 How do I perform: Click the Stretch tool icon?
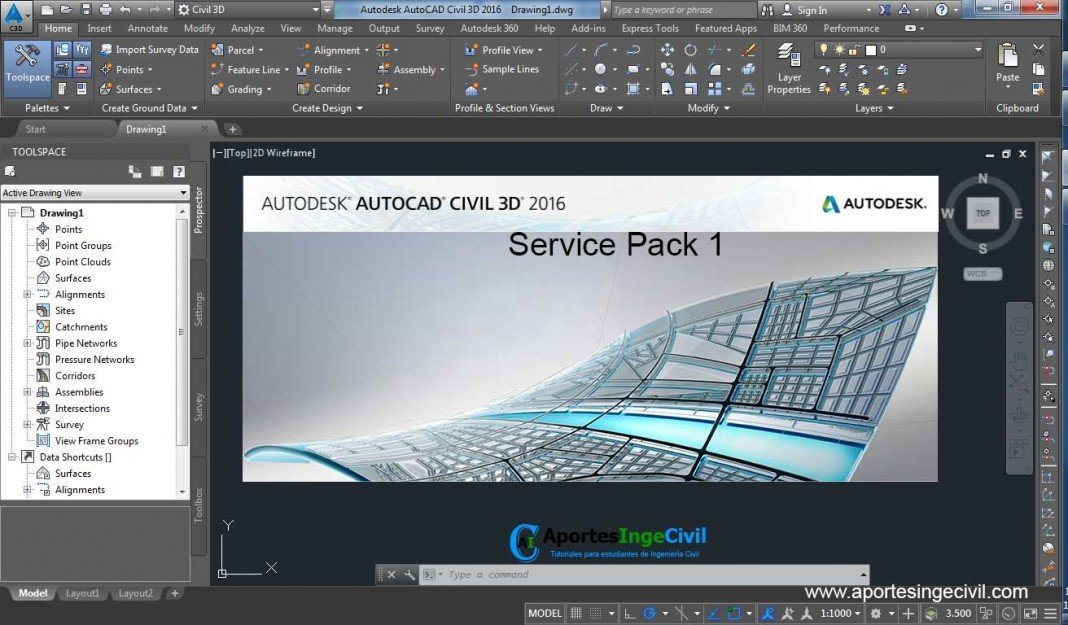pos(668,89)
